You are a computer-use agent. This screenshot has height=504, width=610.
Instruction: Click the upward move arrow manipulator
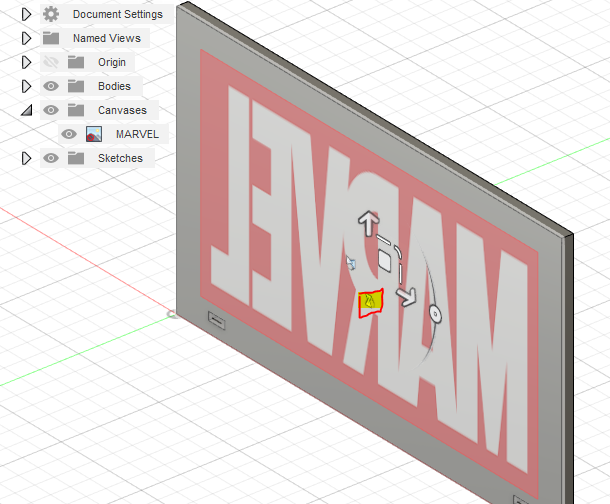(x=368, y=223)
